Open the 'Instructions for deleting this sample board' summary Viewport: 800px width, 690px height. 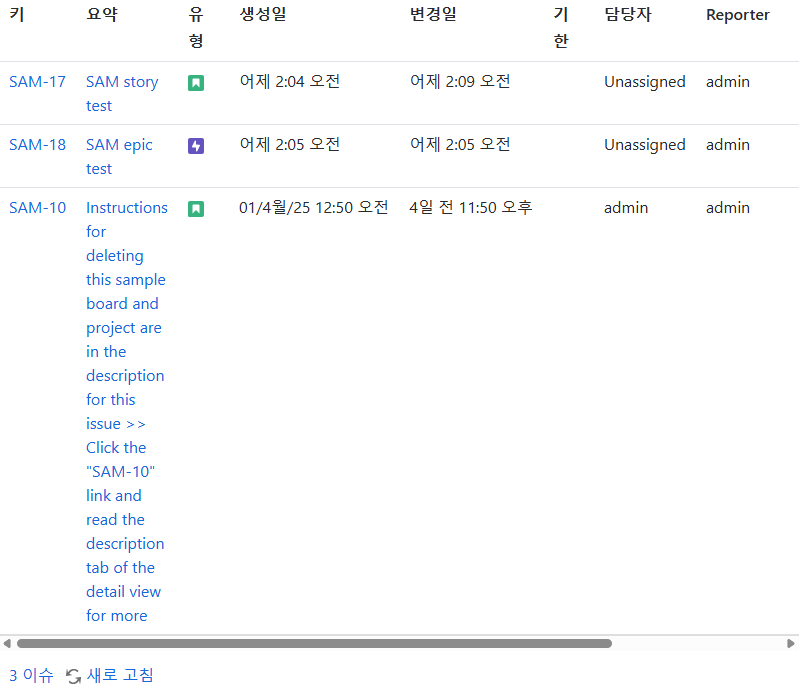click(x=127, y=411)
